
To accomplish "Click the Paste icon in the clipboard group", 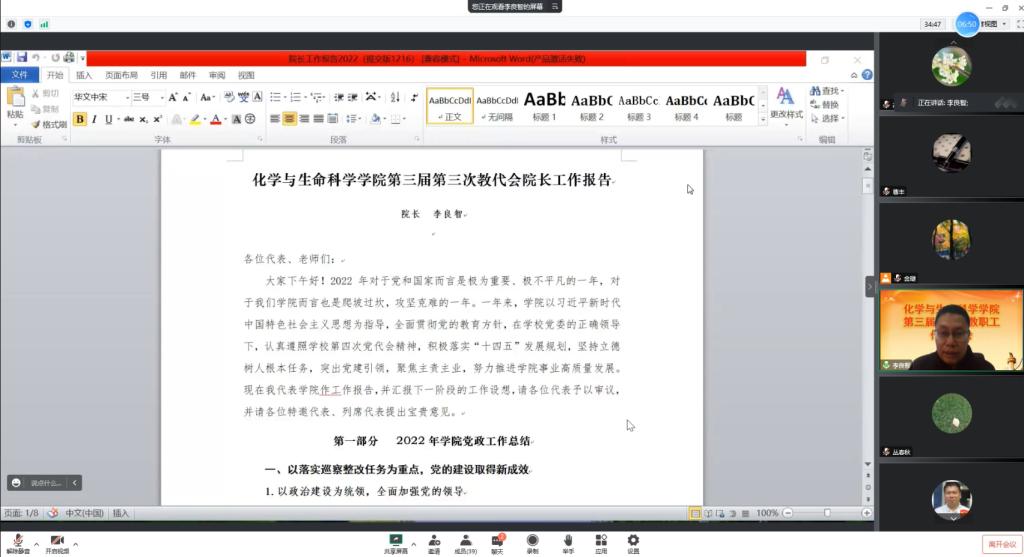I will [15, 101].
